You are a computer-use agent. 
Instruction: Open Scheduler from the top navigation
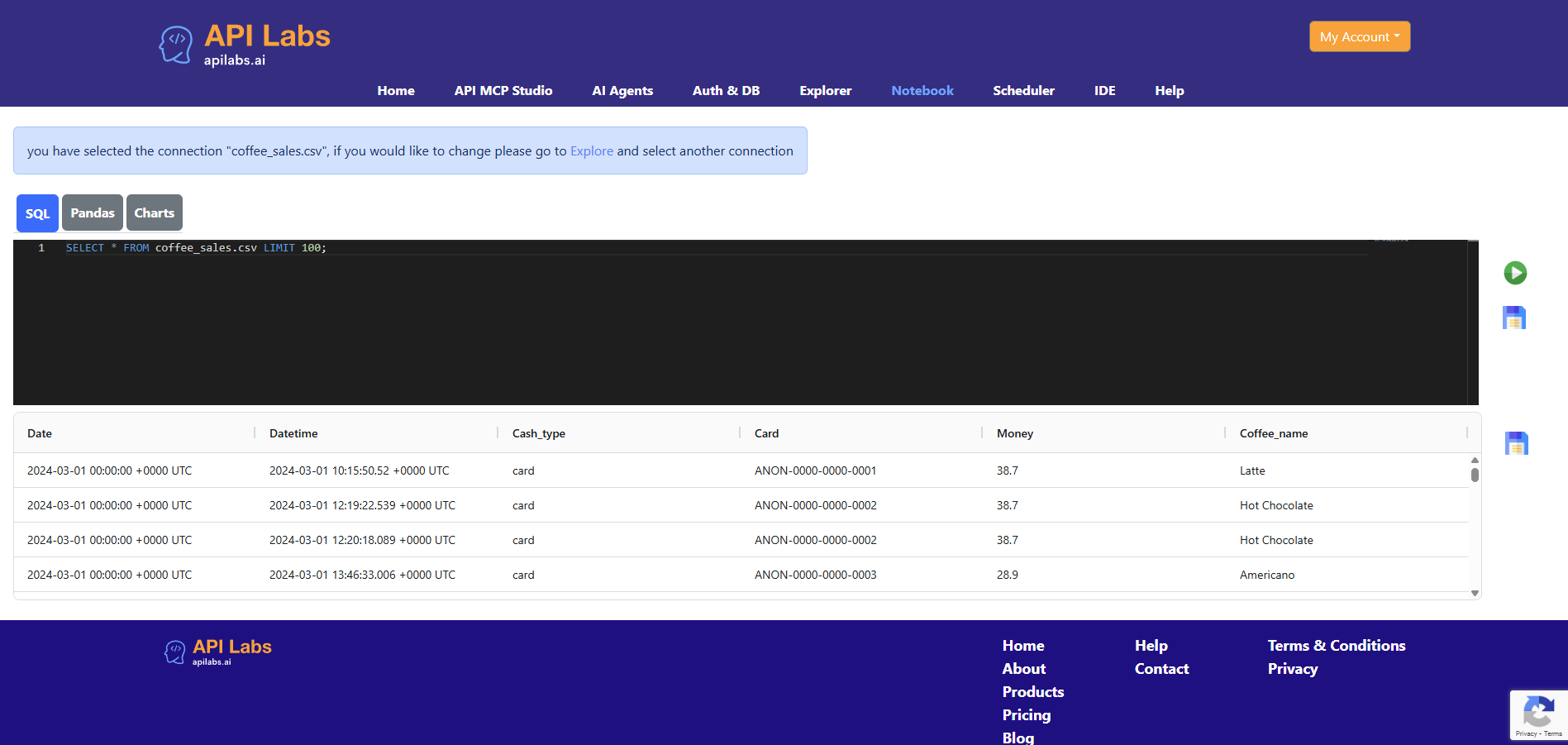coord(1023,91)
